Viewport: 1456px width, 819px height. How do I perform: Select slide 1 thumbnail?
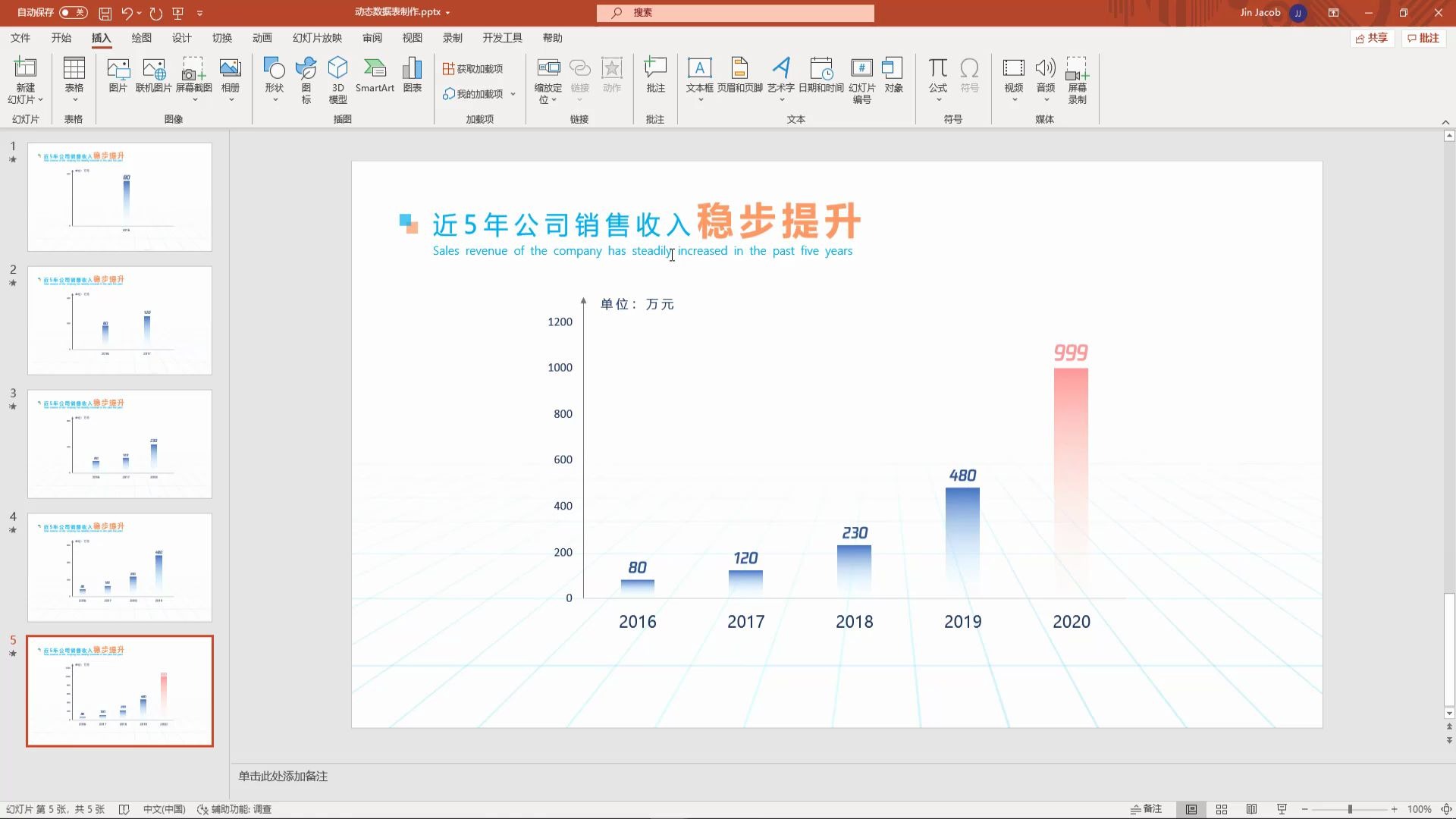click(120, 197)
